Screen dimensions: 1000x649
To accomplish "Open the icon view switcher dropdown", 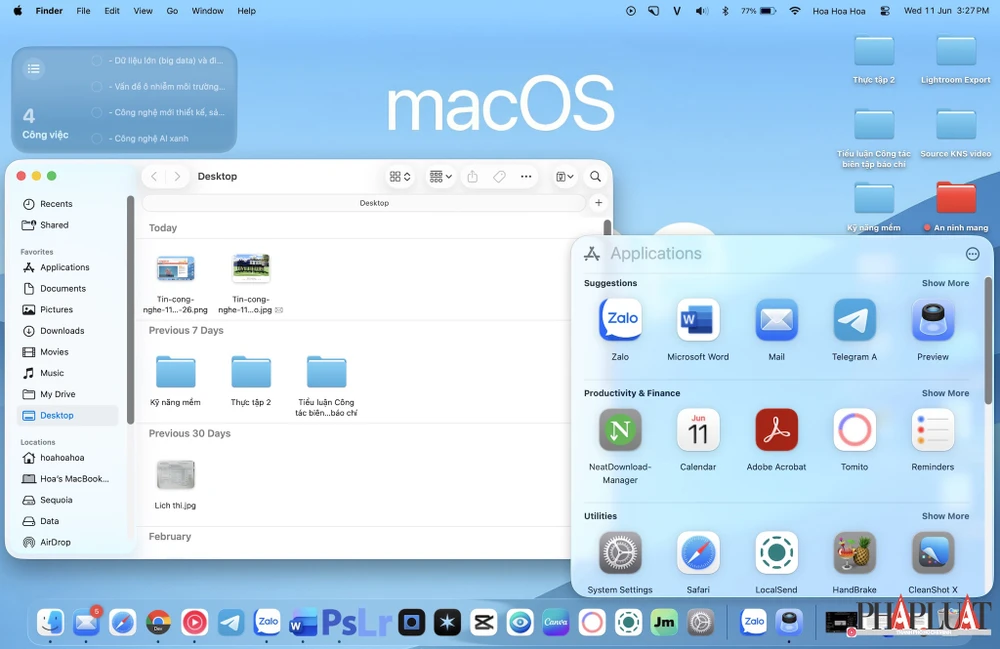I will (400, 177).
